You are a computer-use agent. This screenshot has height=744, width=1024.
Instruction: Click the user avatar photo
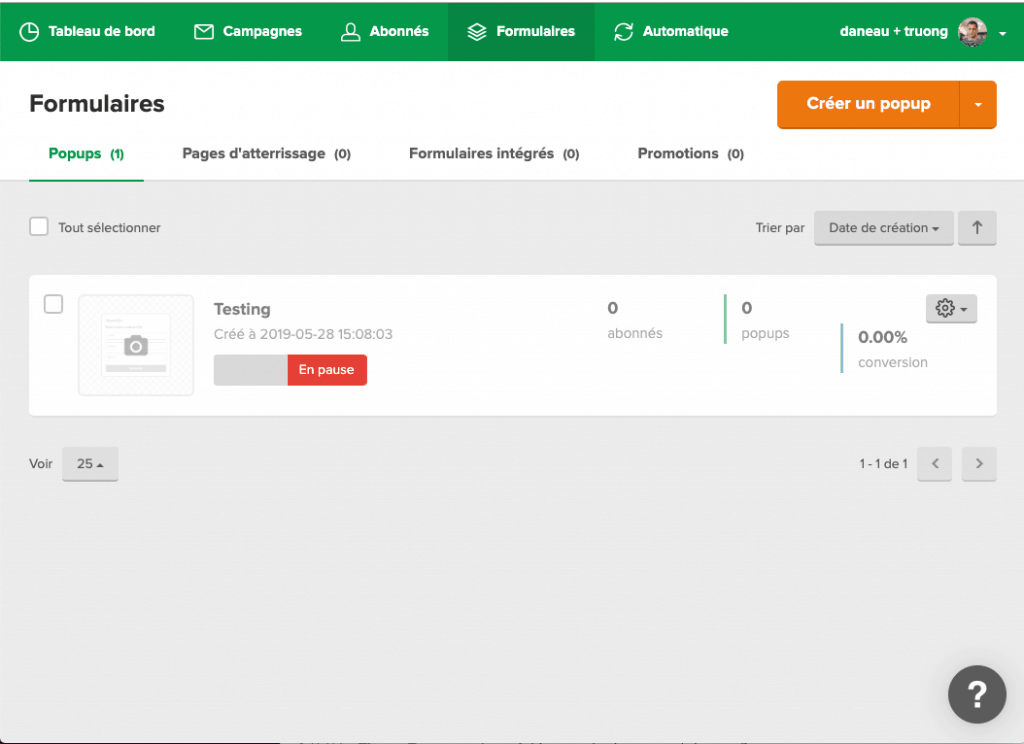coord(972,31)
